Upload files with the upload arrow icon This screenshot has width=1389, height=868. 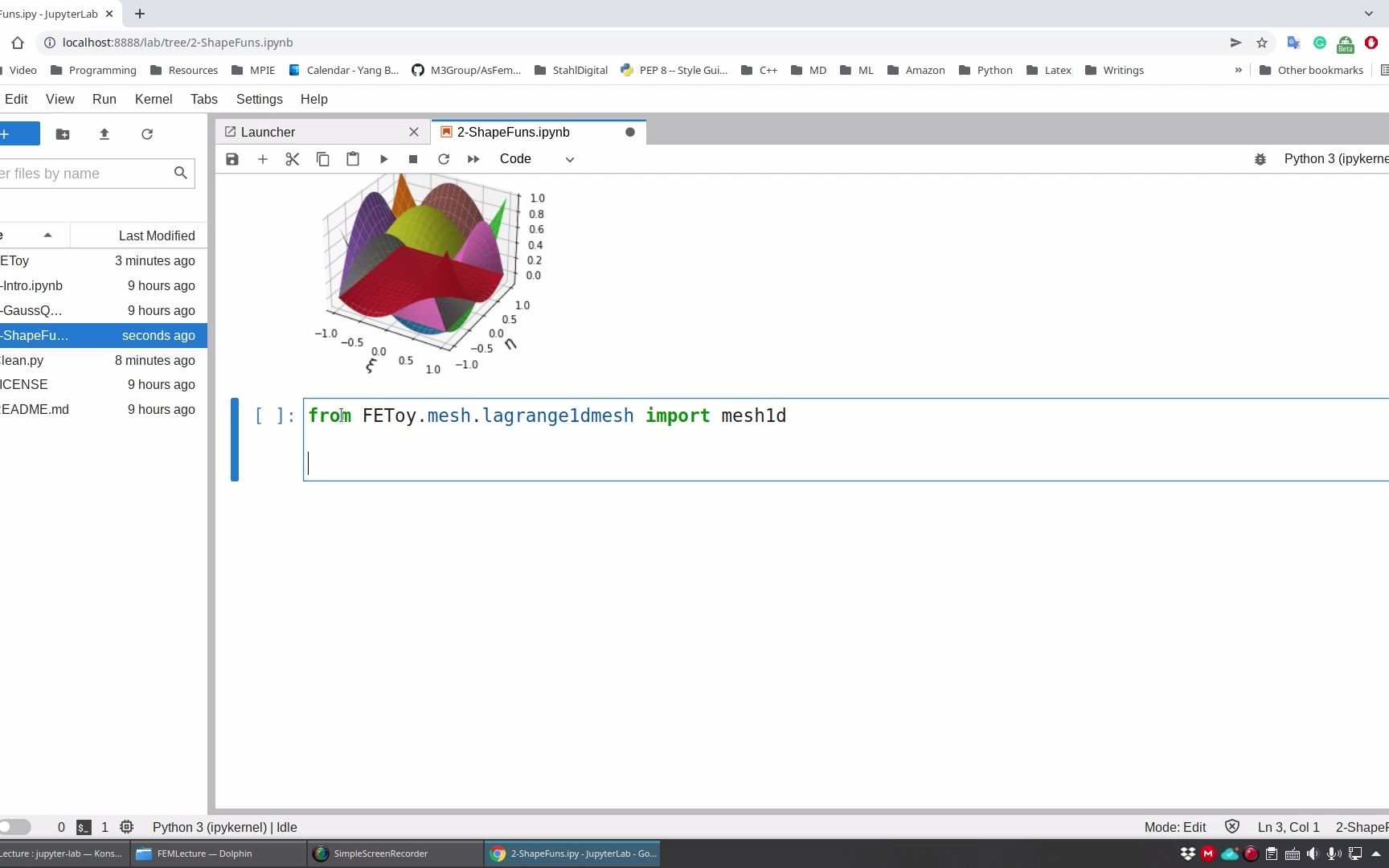point(104,134)
